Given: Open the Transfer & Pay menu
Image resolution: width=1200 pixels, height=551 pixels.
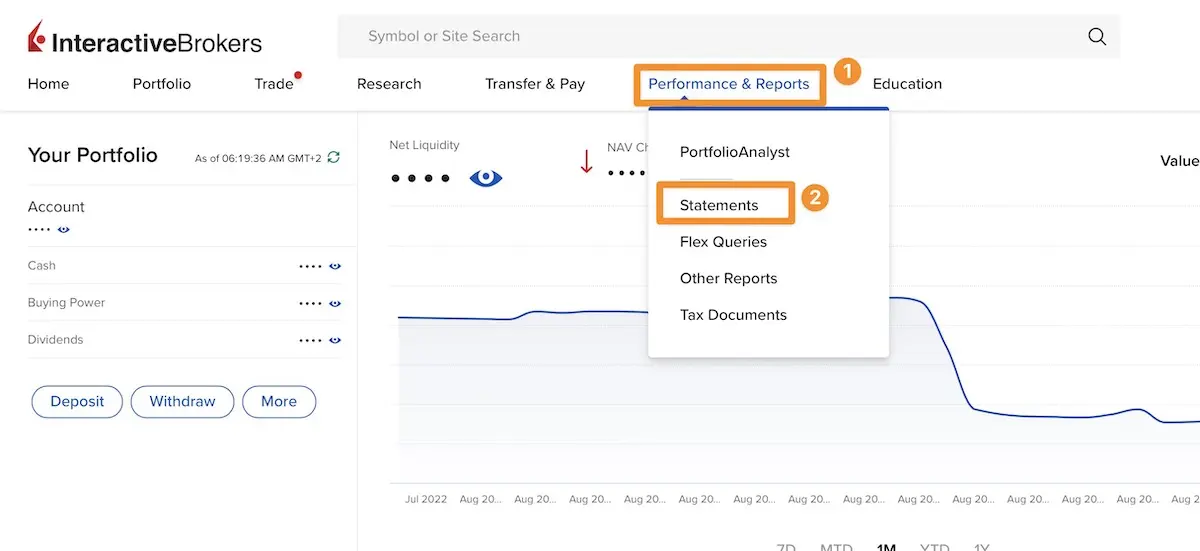Looking at the screenshot, I should pyautogui.click(x=535, y=84).
